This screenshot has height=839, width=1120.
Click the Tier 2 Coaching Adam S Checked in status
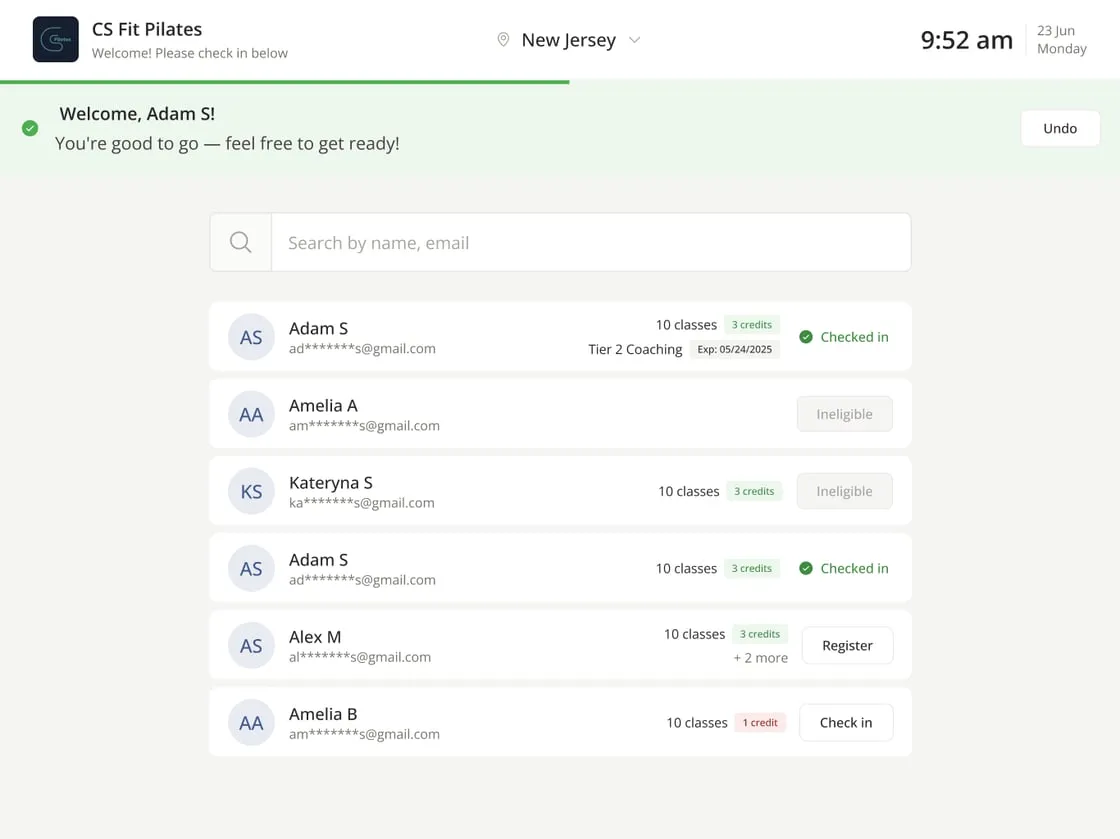coord(844,337)
